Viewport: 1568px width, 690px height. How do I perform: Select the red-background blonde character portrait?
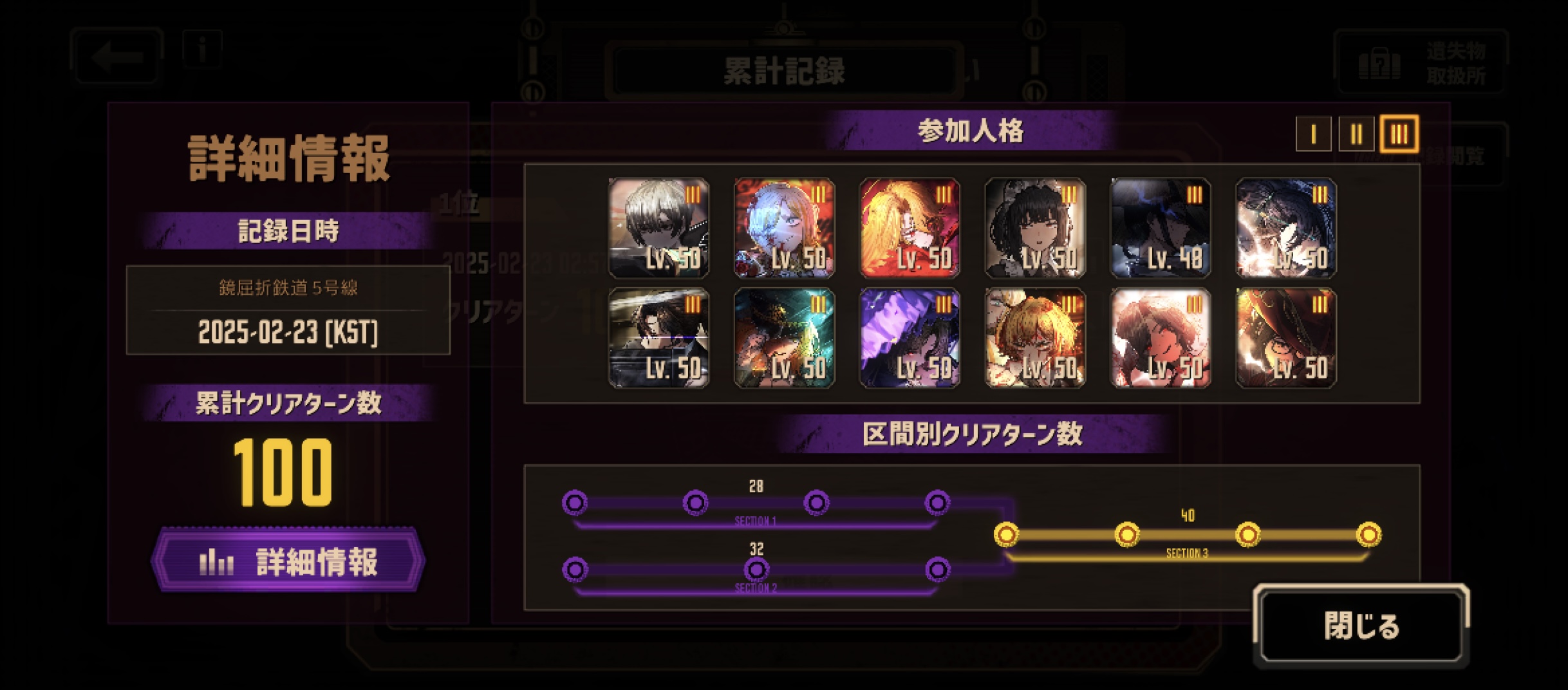910,228
